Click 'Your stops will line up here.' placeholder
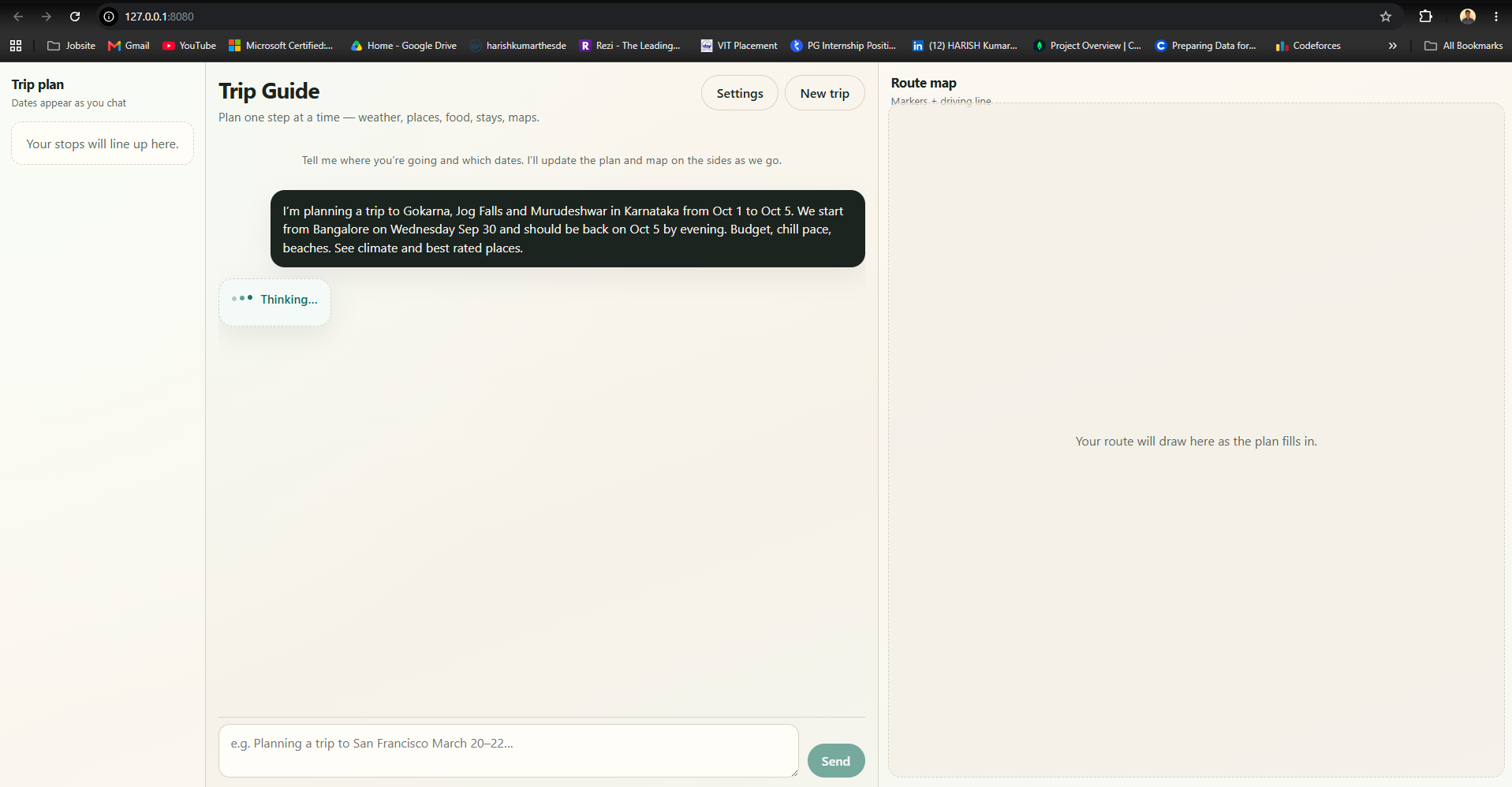Viewport: 1512px width, 787px height. pos(103,144)
